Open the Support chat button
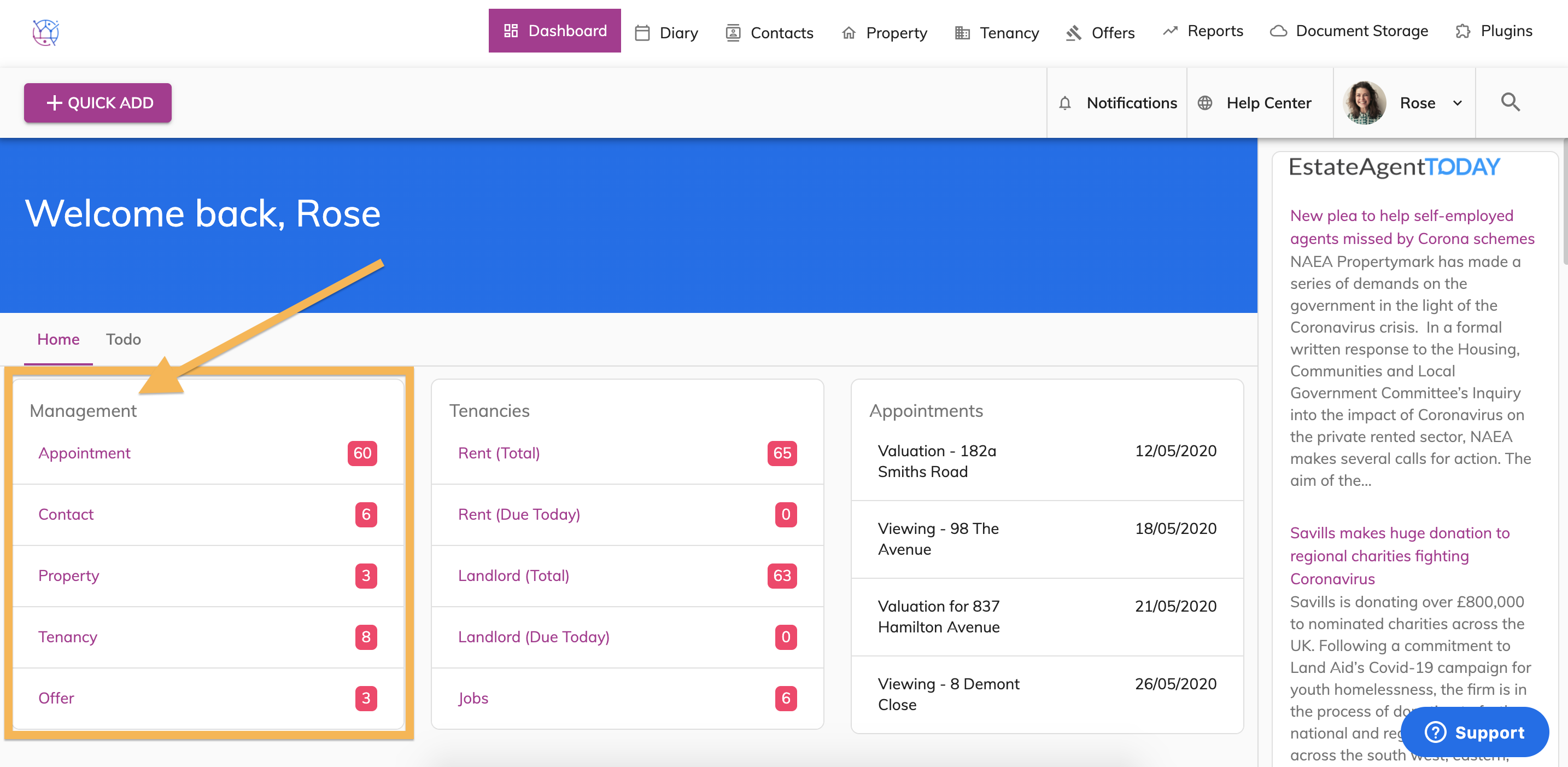This screenshot has height=767, width=1568. 1475,731
